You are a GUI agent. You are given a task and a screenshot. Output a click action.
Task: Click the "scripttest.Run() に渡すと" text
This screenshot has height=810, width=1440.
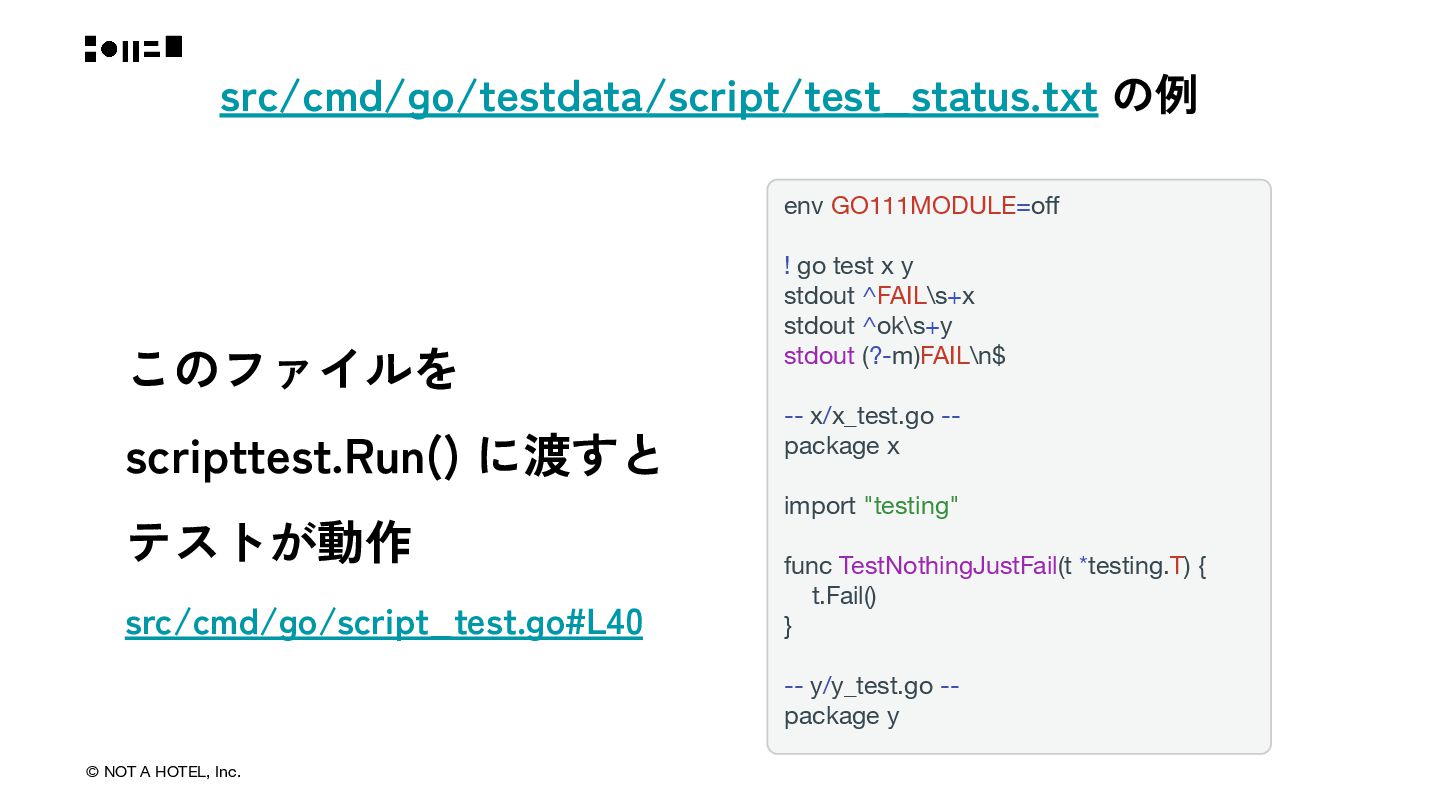(394, 457)
